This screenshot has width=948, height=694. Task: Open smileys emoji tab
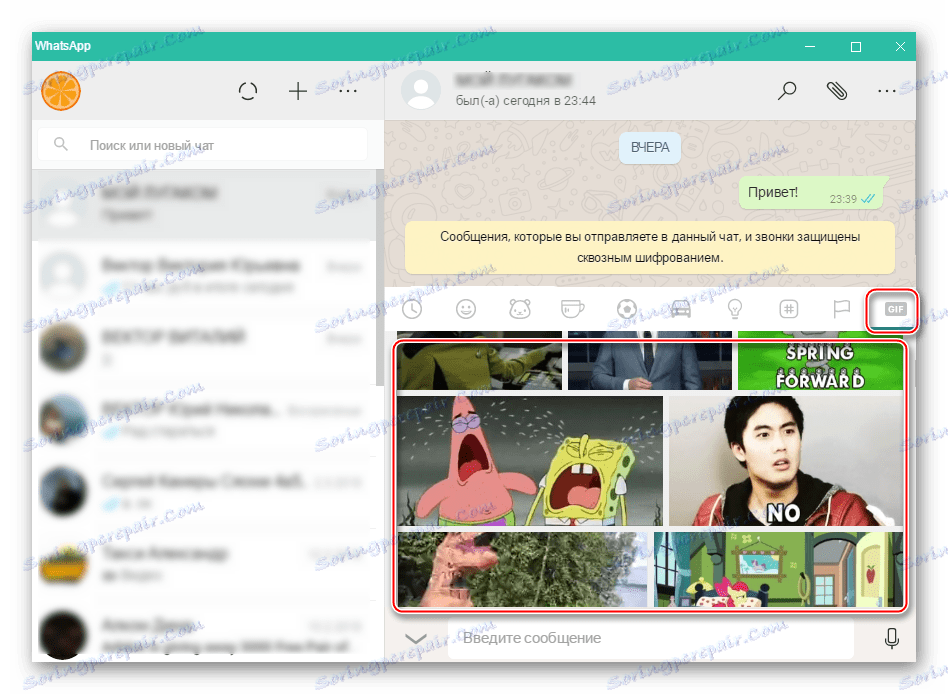[466, 310]
